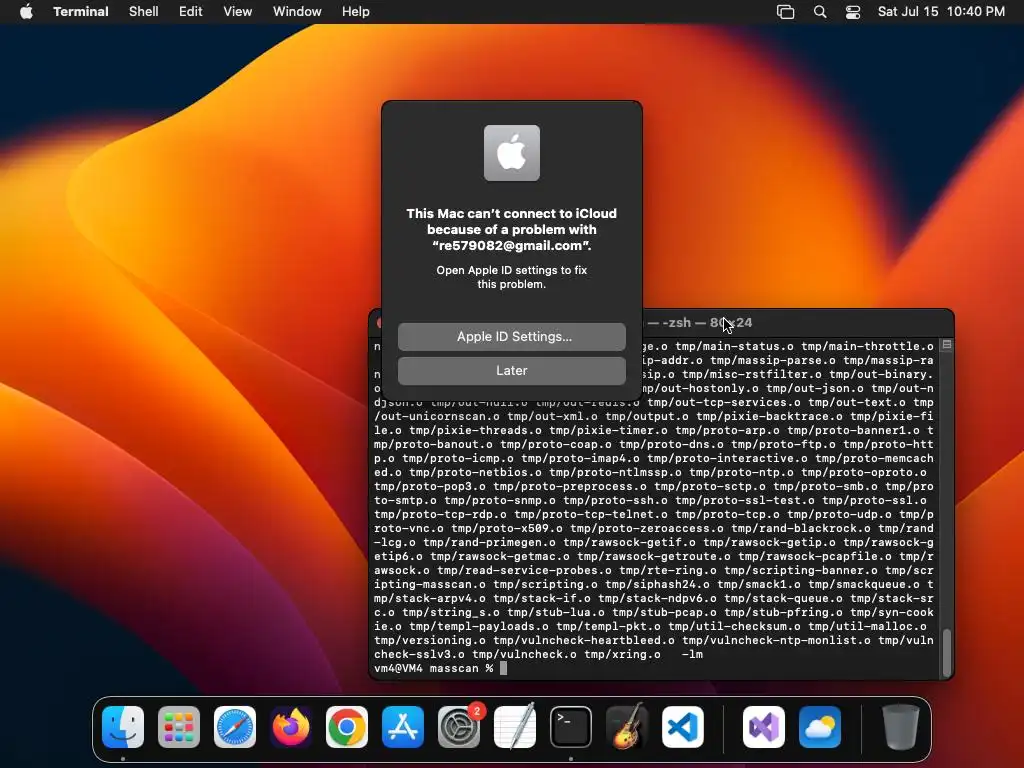Viewport: 1024px width, 768px height.
Task: Click the split pane icon in Terminal
Action: pos(947,344)
